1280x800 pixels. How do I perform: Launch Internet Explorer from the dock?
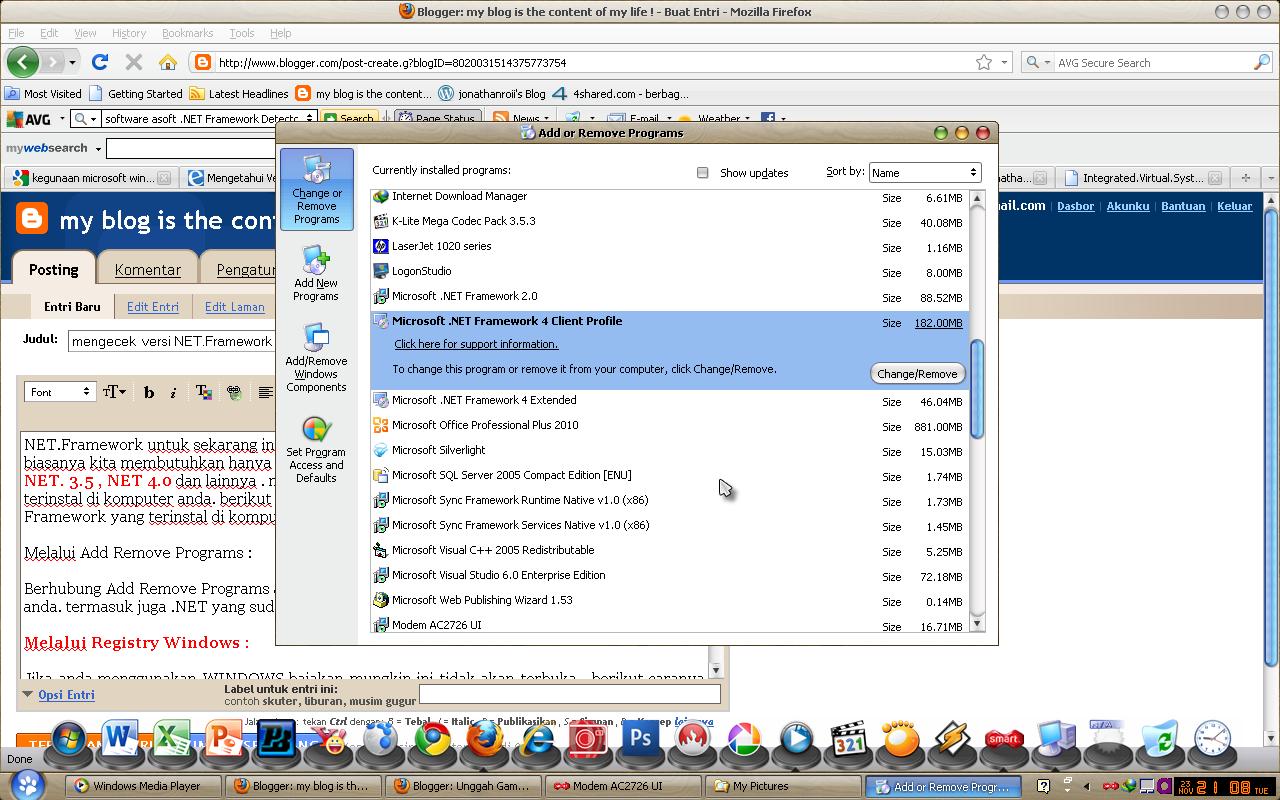tap(537, 740)
